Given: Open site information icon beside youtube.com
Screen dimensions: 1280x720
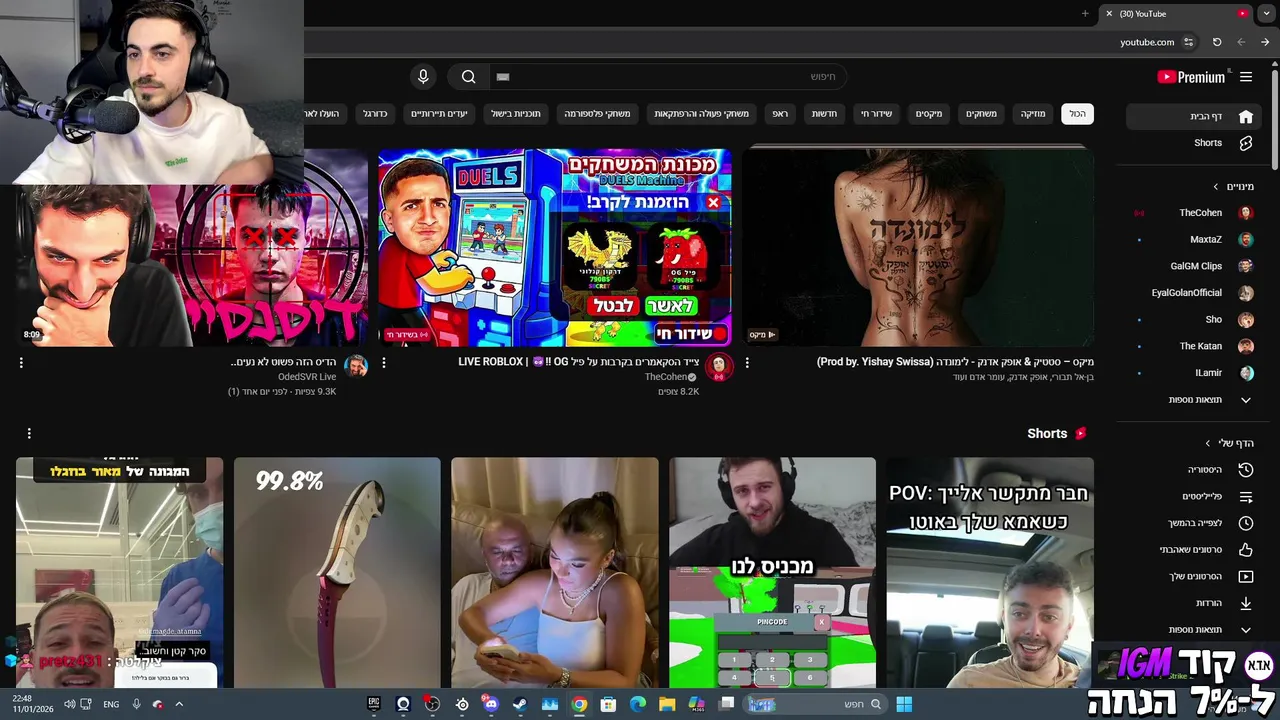Looking at the screenshot, I should (x=1188, y=42).
